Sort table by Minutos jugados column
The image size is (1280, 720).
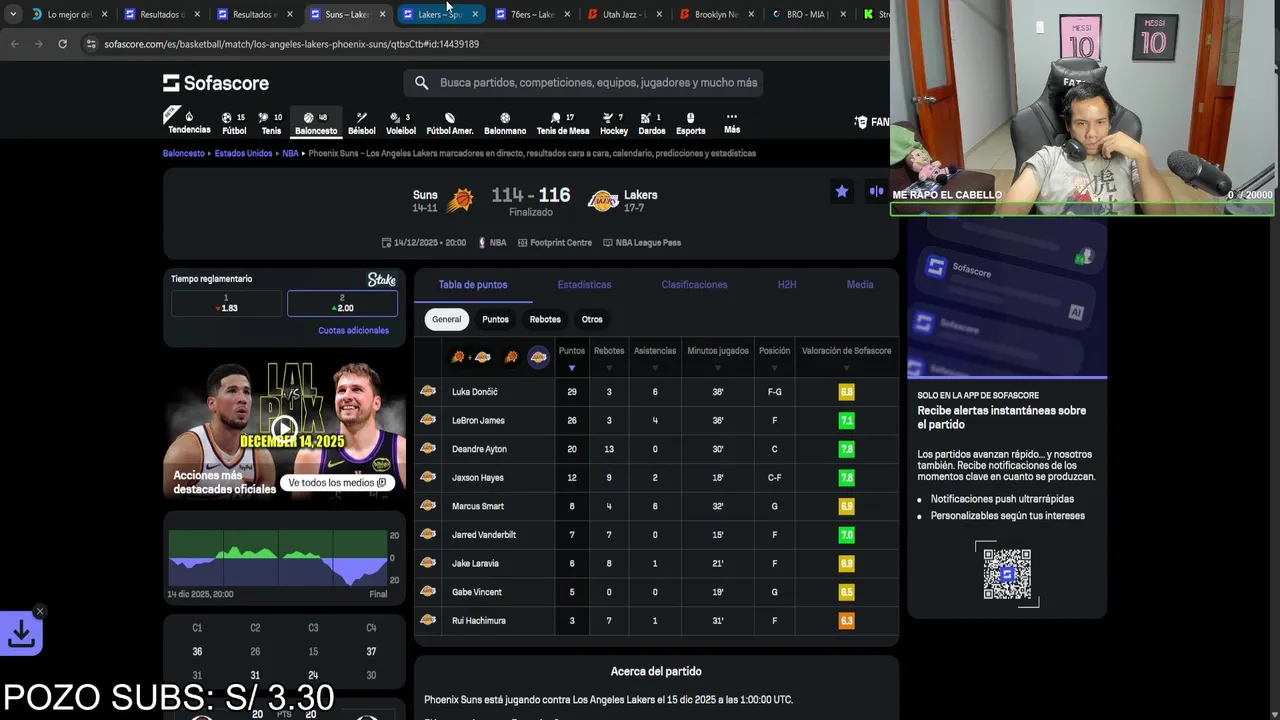point(718,357)
